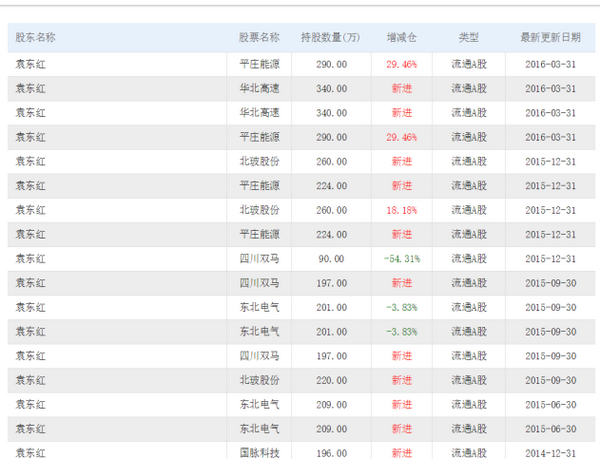Click the 220.00 holding amount
The height and width of the screenshot is (459, 600).
[331, 381]
